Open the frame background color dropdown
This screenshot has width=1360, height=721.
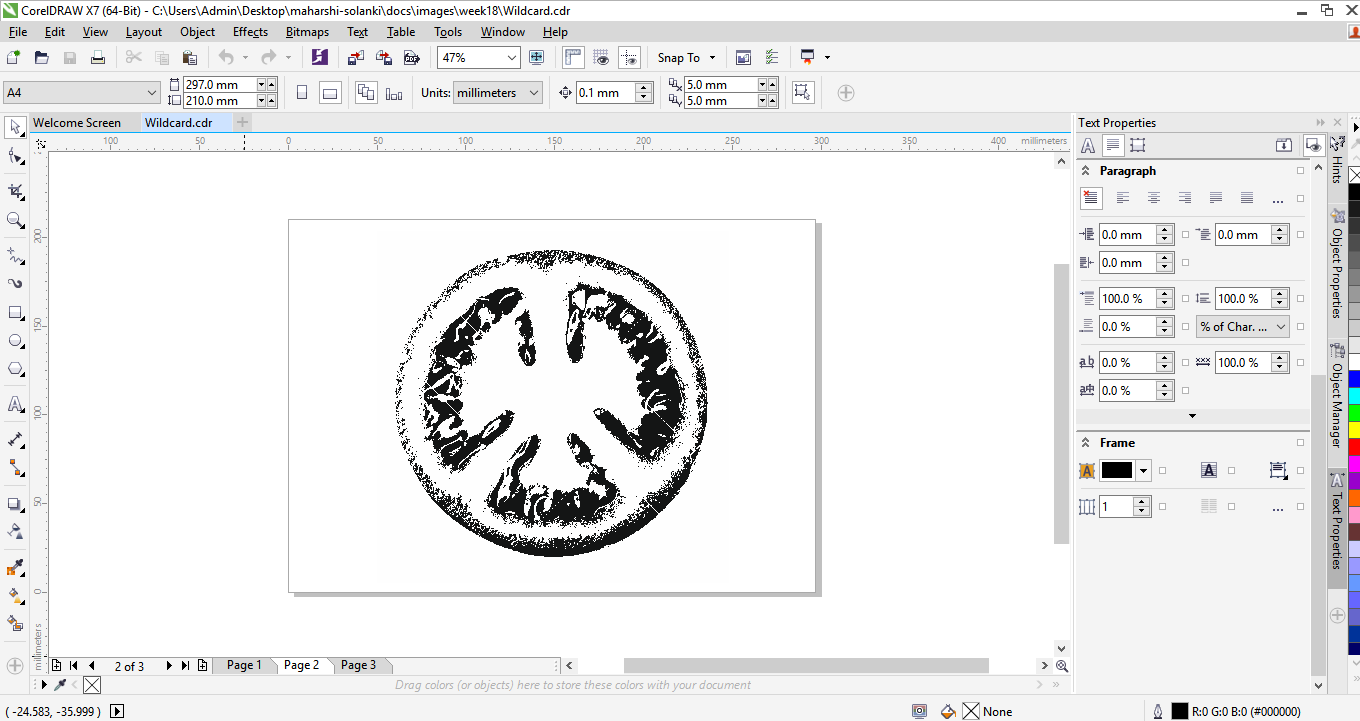point(1144,470)
